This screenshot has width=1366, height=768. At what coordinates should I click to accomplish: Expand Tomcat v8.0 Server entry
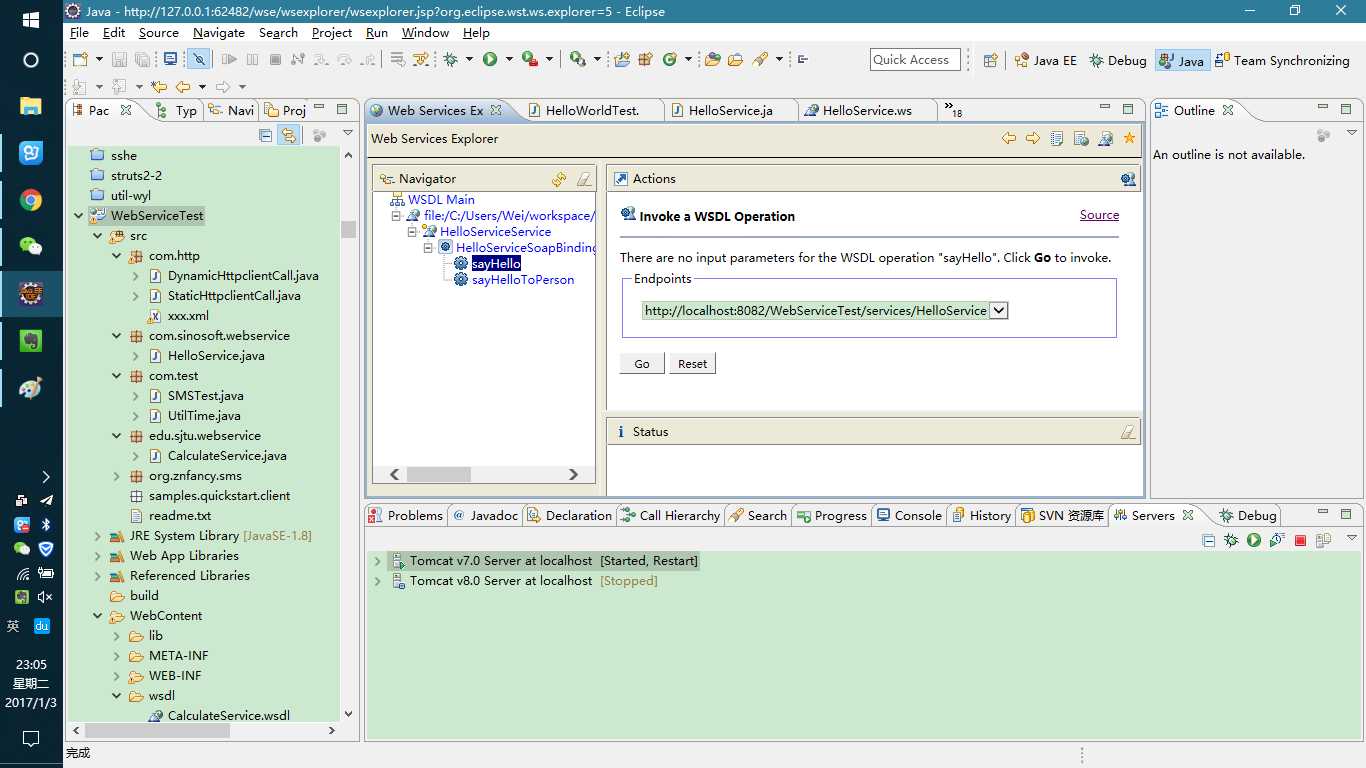click(377, 581)
